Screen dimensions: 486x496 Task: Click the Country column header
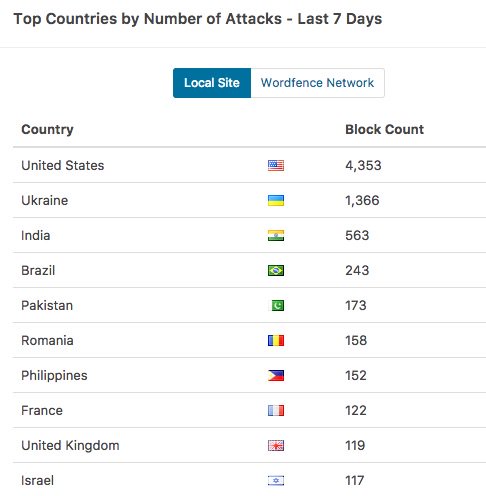coord(47,129)
